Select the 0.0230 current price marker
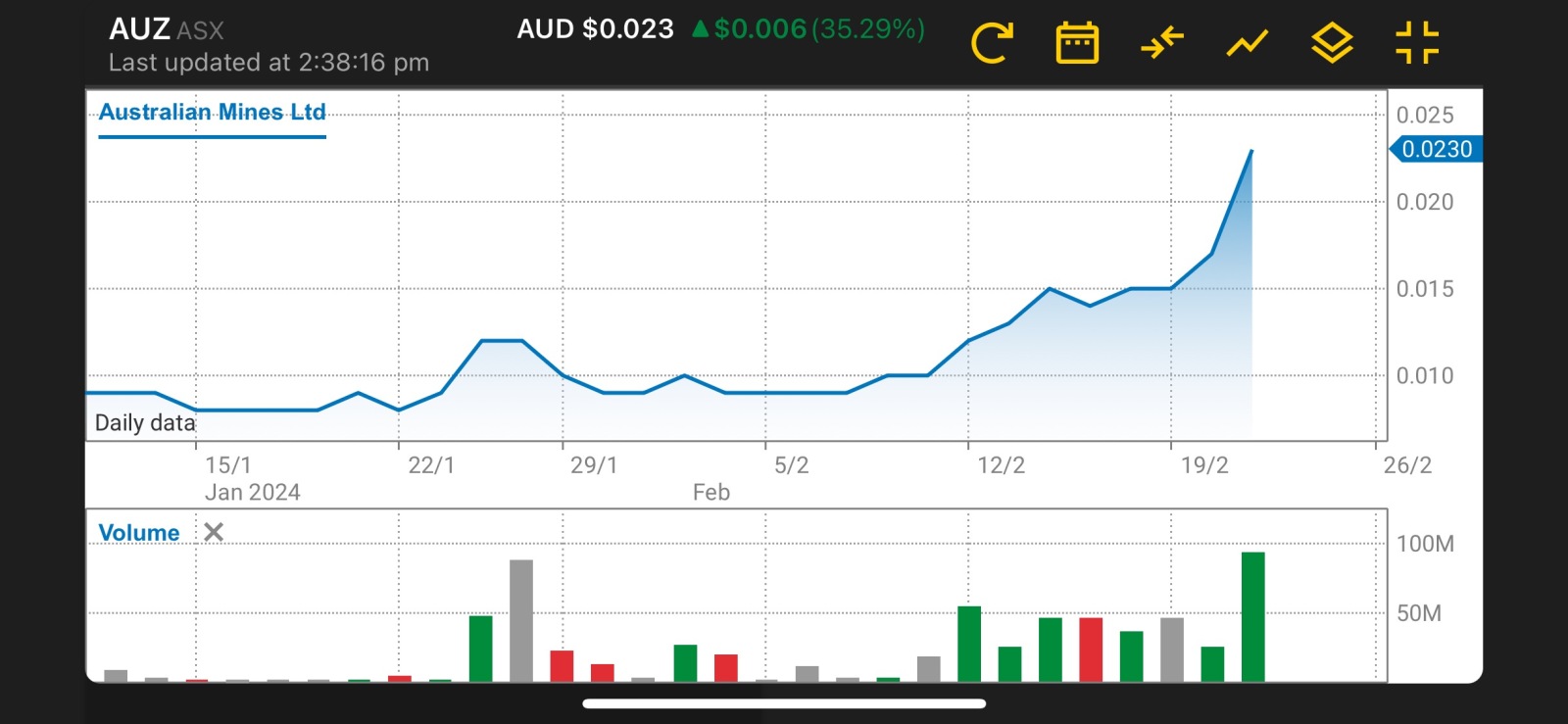This screenshot has height=724, width=1568. click(1436, 149)
